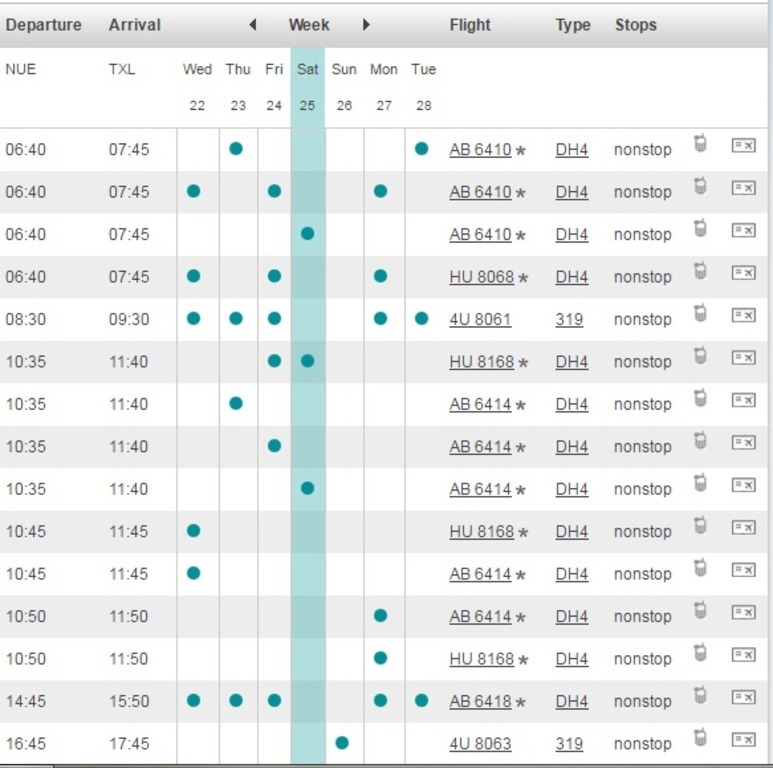Screen dimensions: 773x768
Task: Open the HU 8068 flight link
Action: [481, 277]
